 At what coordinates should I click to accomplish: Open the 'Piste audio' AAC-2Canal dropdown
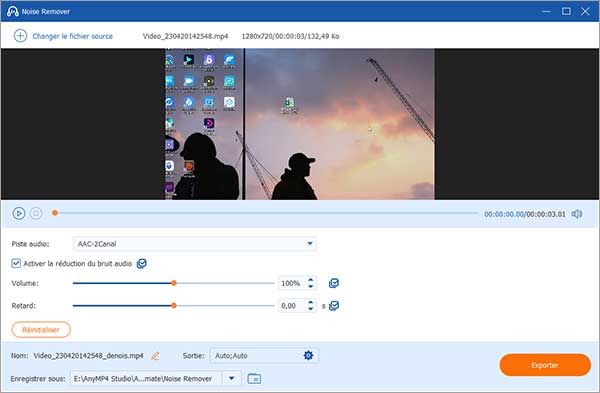194,244
